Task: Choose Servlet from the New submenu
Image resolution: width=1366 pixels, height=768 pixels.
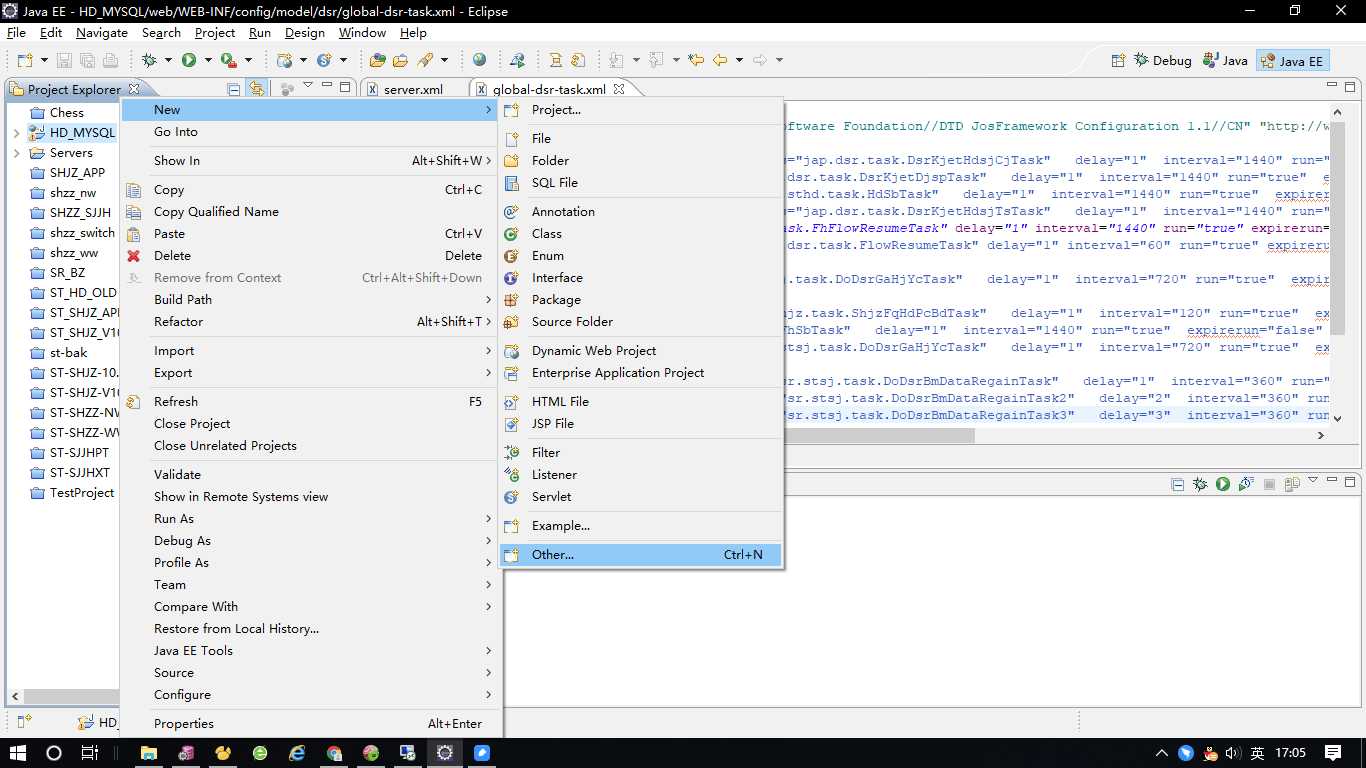Action: (x=641, y=496)
